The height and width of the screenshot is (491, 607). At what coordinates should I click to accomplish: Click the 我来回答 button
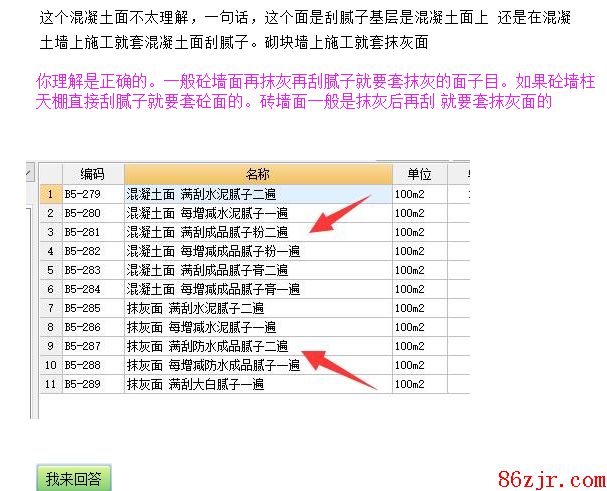coord(73,477)
